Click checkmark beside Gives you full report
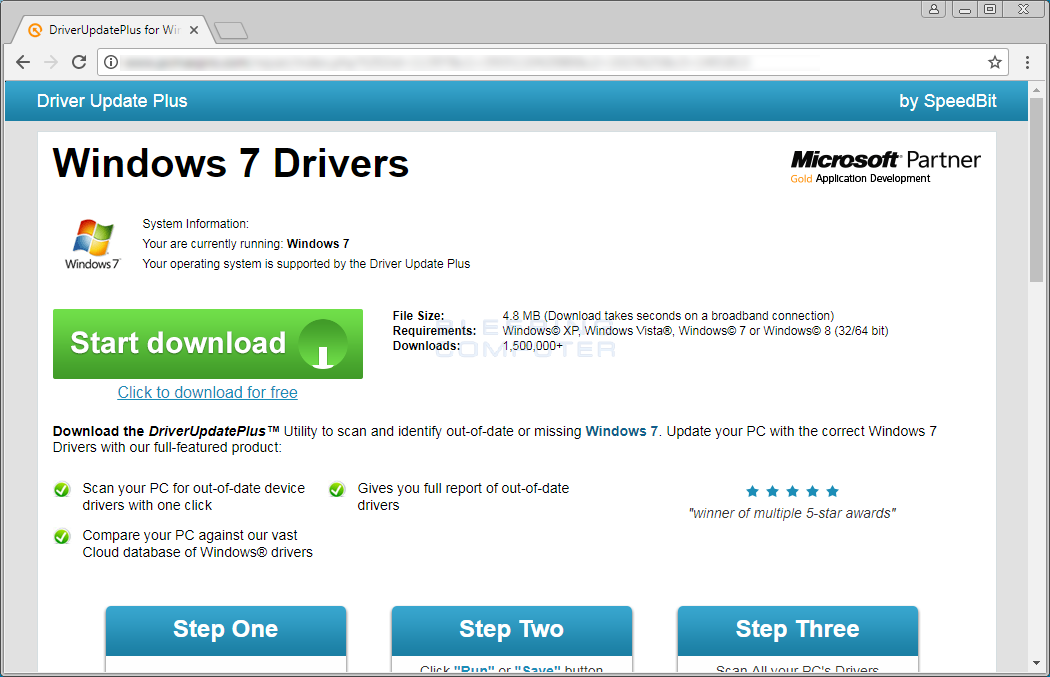This screenshot has width=1050, height=677. [337, 490]
